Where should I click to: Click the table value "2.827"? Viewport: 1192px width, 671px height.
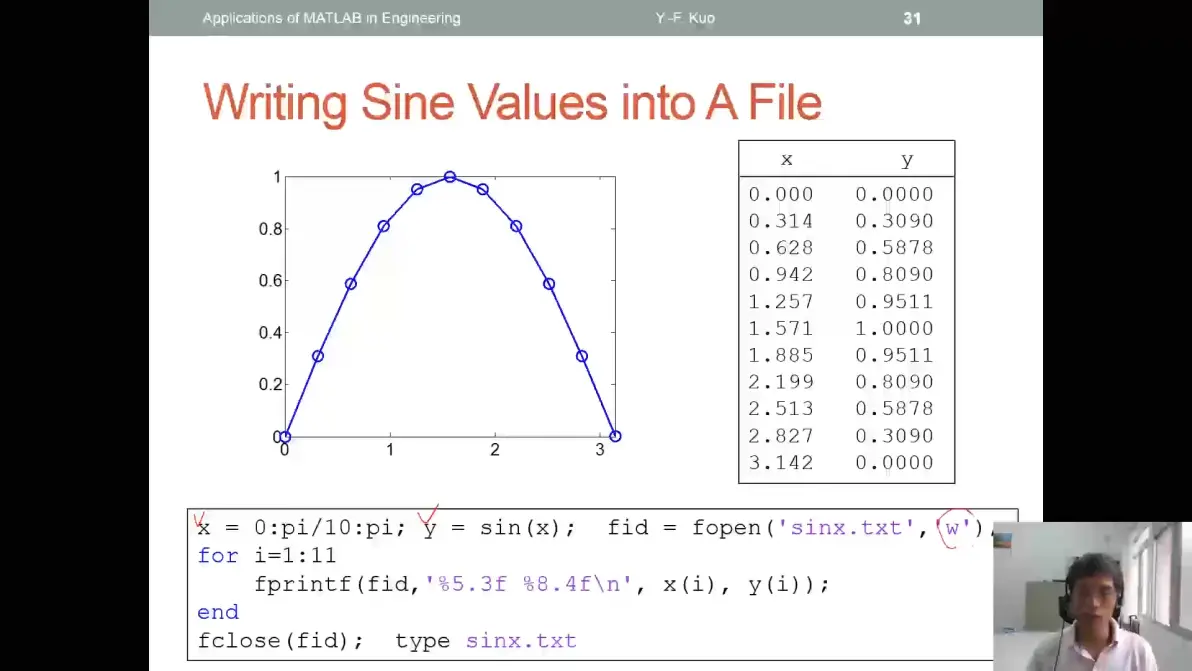click(781, 436)
